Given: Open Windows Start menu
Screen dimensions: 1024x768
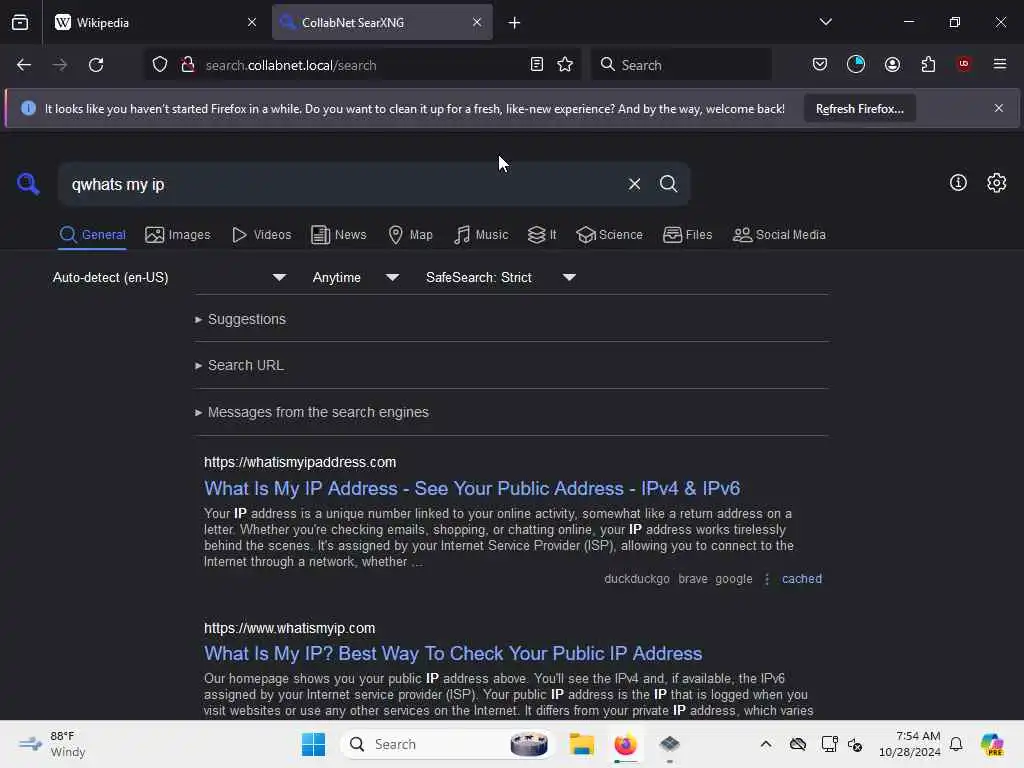Looking at the screenshot, I should (x=313, y=744).
